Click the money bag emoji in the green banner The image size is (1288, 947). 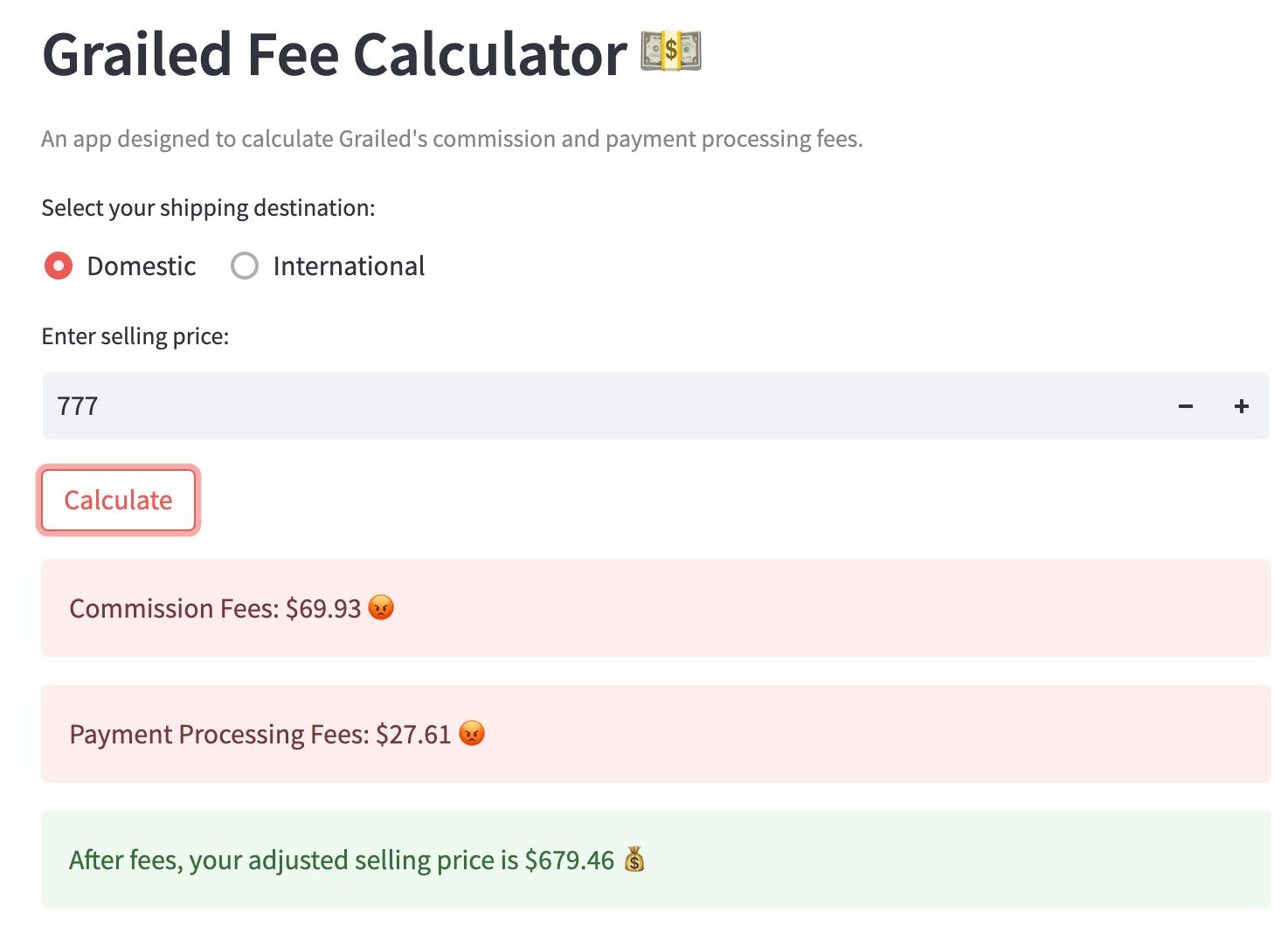point(635,860)
